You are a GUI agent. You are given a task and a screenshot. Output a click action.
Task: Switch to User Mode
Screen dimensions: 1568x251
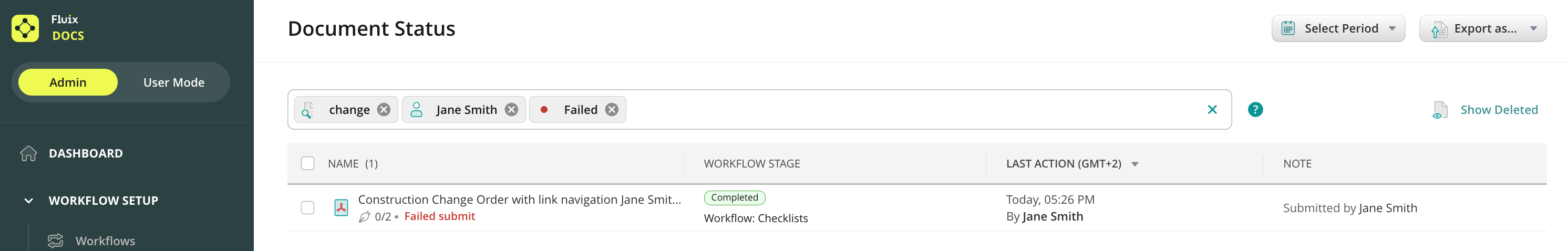173,82
